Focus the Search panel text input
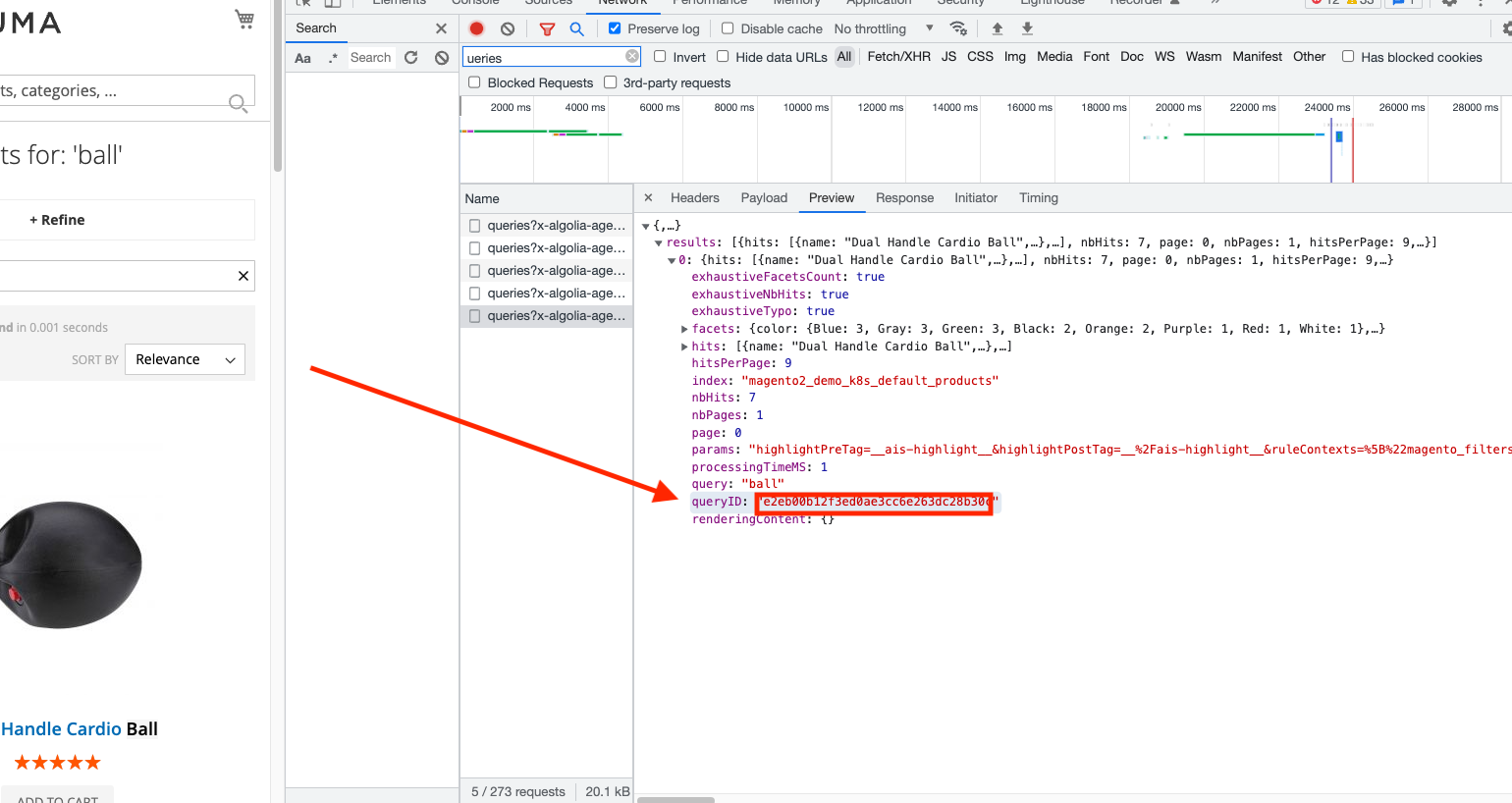Screen dimensions: 1512x803 (x=371, y=58)
